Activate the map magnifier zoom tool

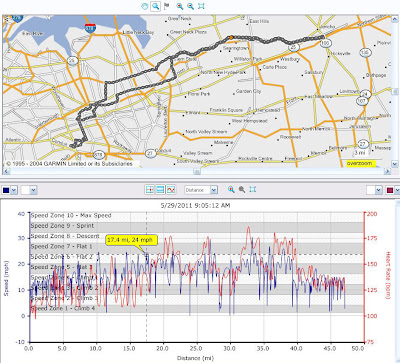point(155,6)
